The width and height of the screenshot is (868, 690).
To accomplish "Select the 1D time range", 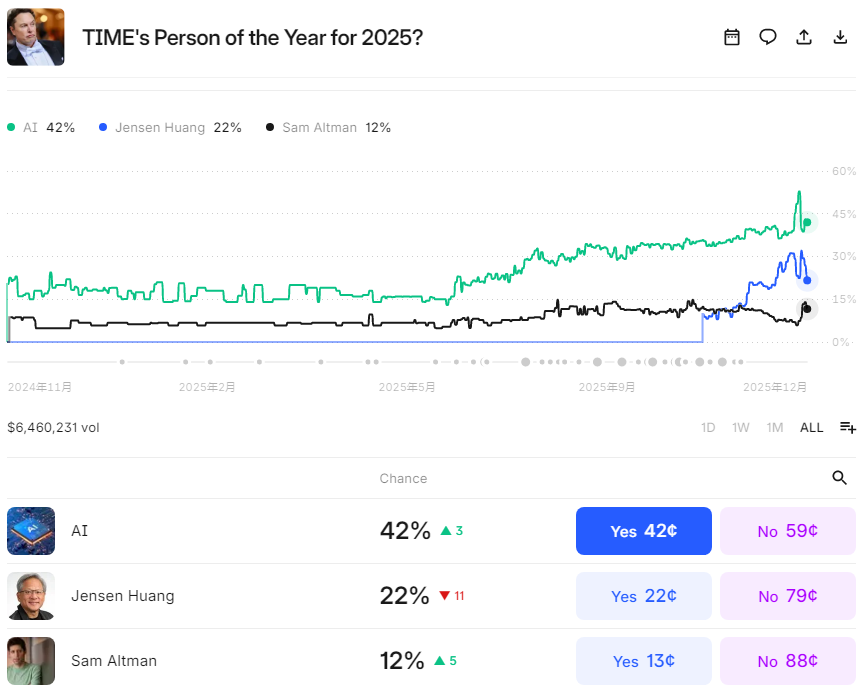I will 708,427.
